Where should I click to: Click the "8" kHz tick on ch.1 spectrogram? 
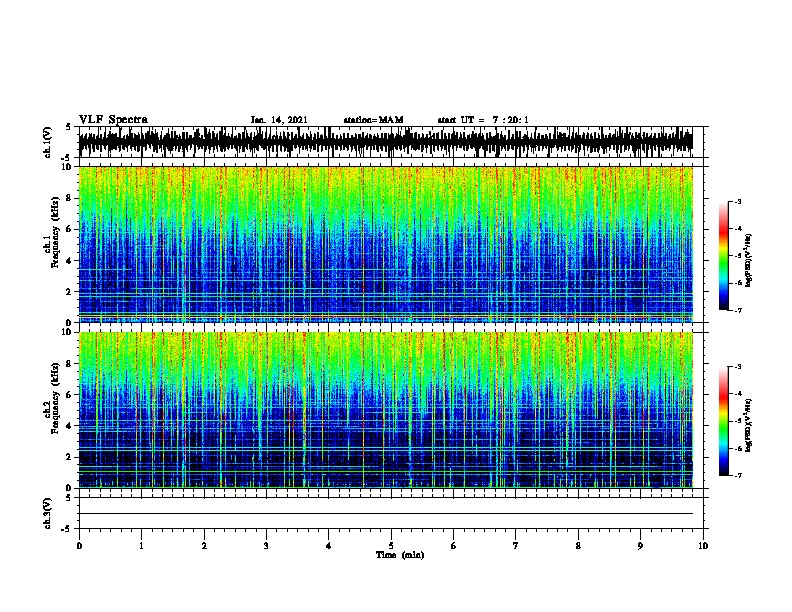pos(69,198)
